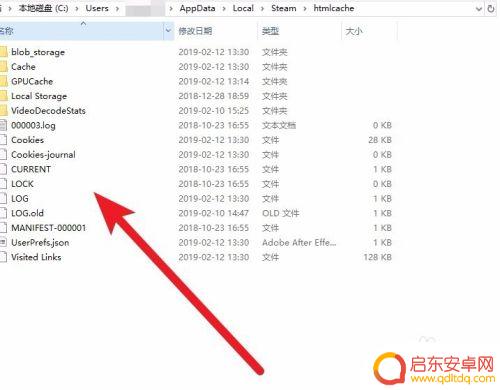Select the Local Storage folder name
Viewport: 500px width, 390px height.
click(39, 96)
